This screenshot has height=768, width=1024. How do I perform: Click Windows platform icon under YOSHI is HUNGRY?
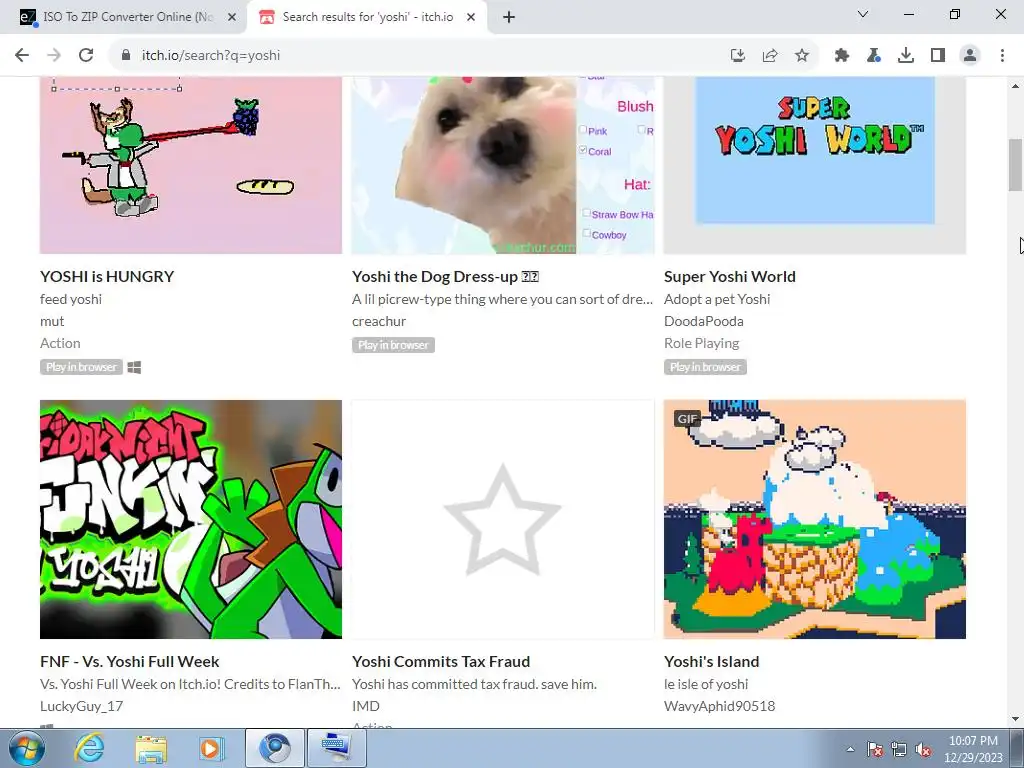pyautogui.click(x=134, y=367)
